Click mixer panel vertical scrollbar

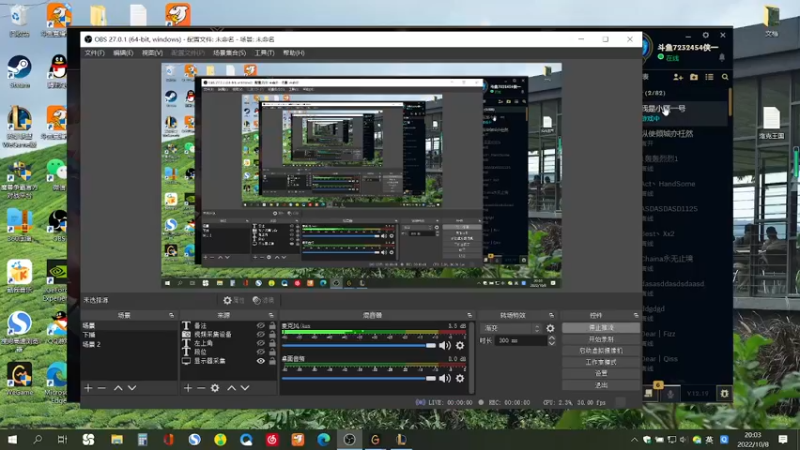[471, 357]
